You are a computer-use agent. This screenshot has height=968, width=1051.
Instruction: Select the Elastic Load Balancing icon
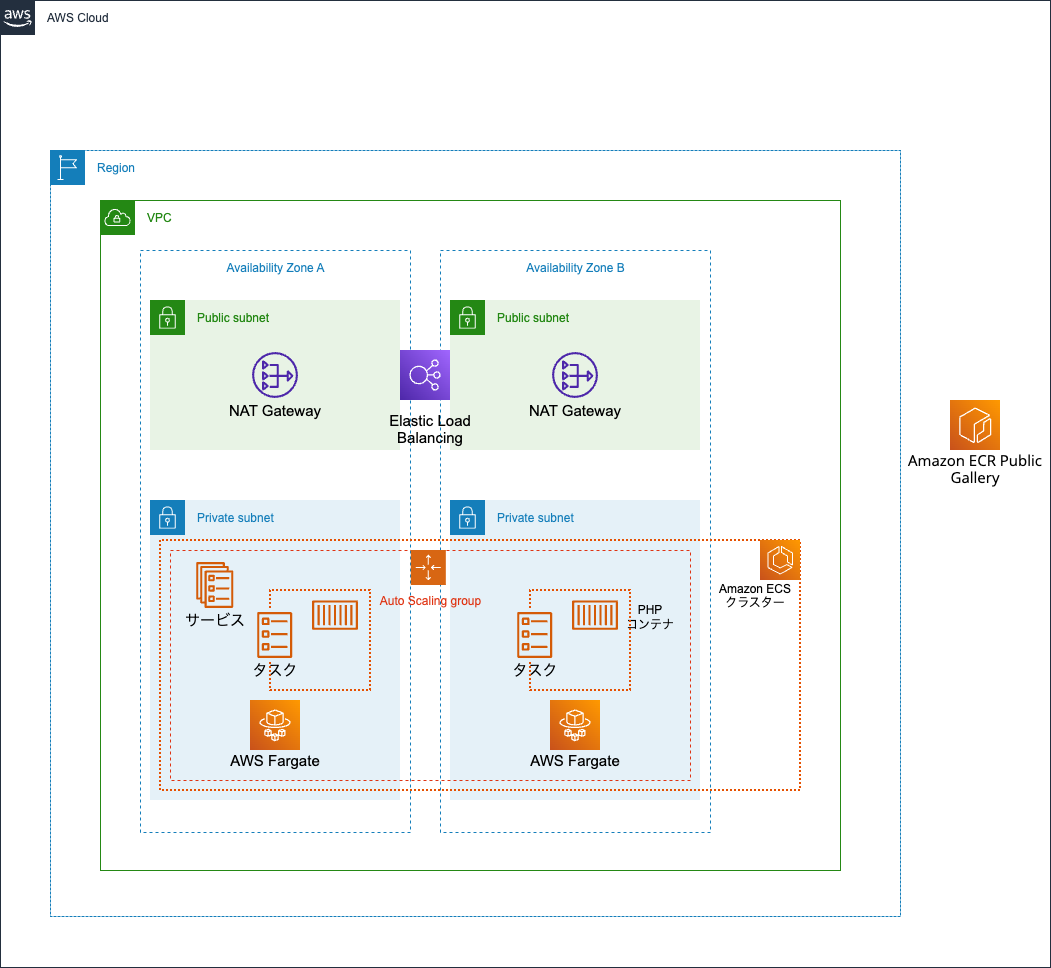(425, 375)
